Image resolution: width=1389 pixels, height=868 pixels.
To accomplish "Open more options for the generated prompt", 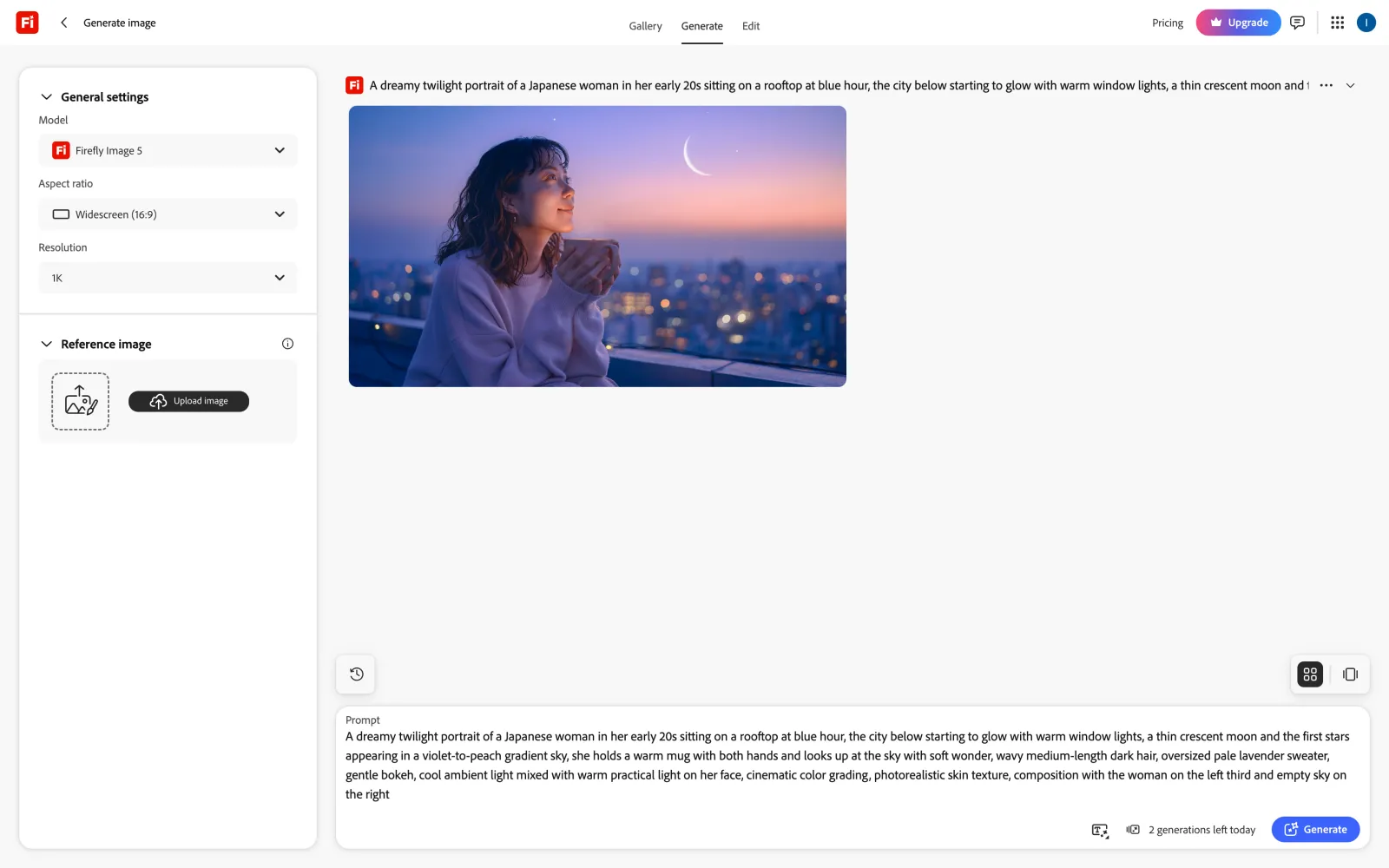I will 1326,85.
